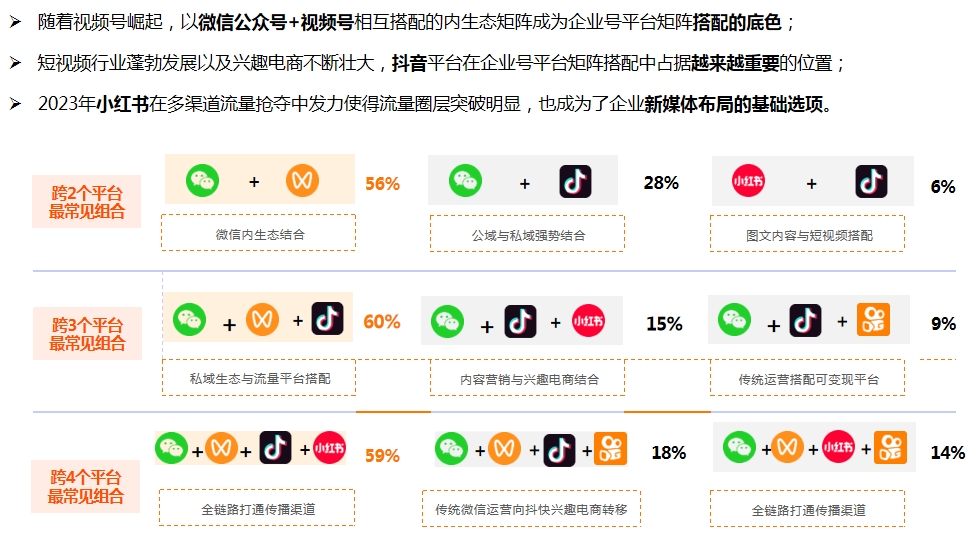Click the WeChat icon beside the 56% combination
The width and height of the screenshot is (980, 545).
(202, 181)
